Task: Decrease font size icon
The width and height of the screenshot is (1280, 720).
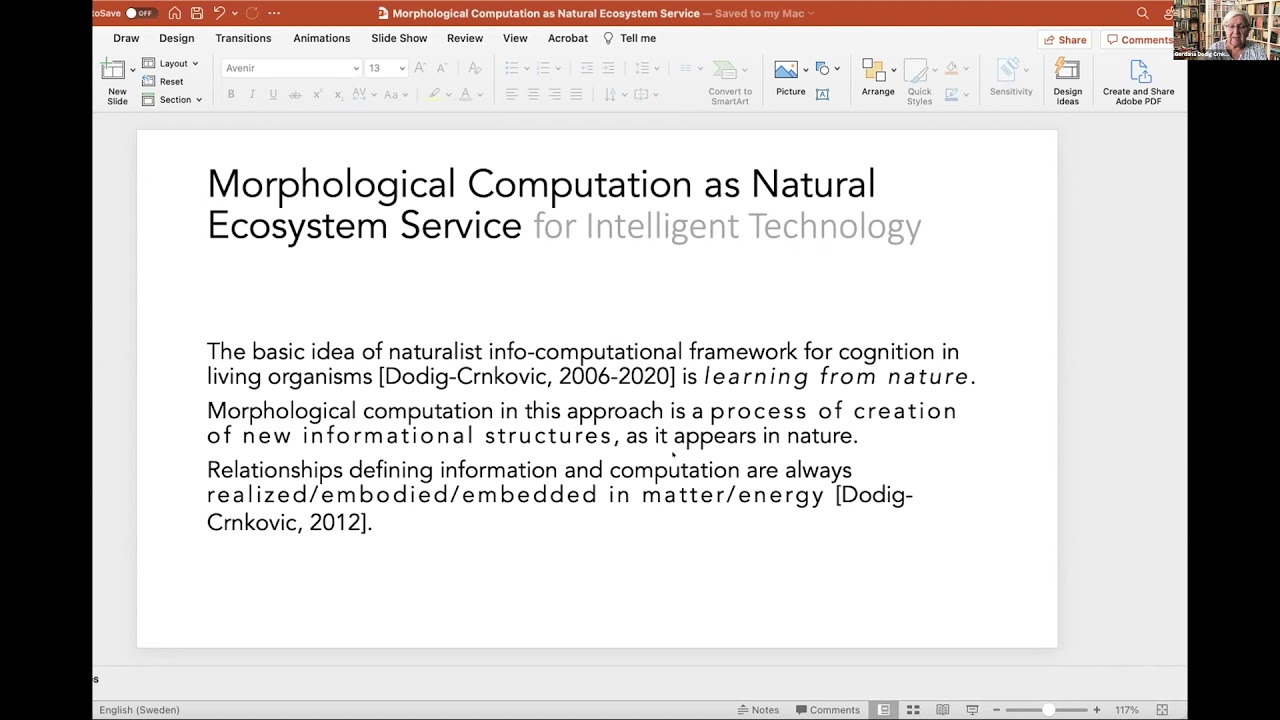Action: [441, 68]
